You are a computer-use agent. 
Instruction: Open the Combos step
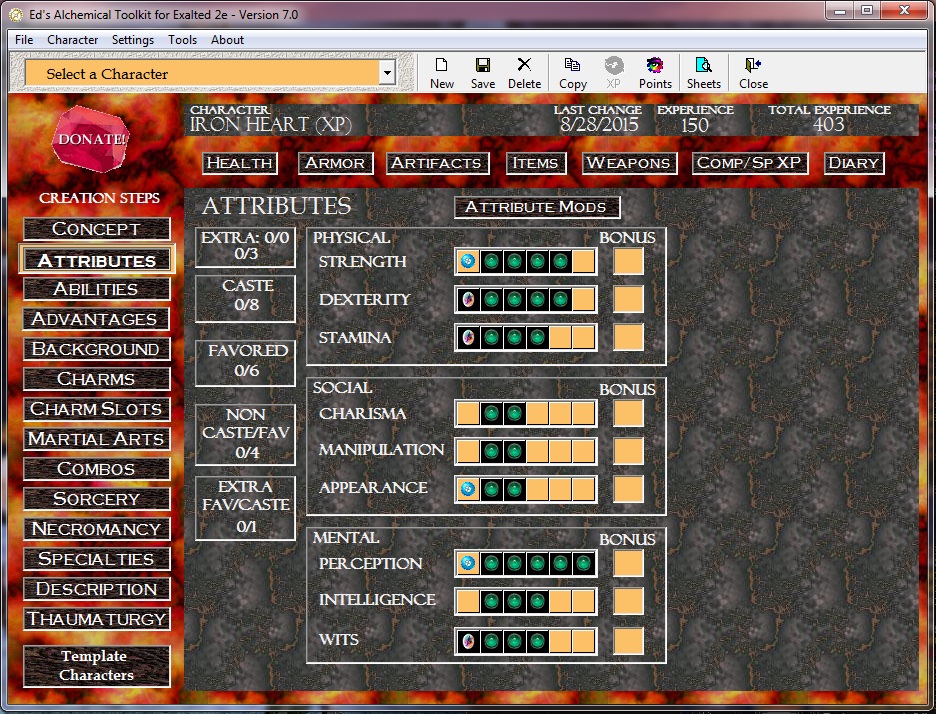pyautogui.click(x=97, y=469)
